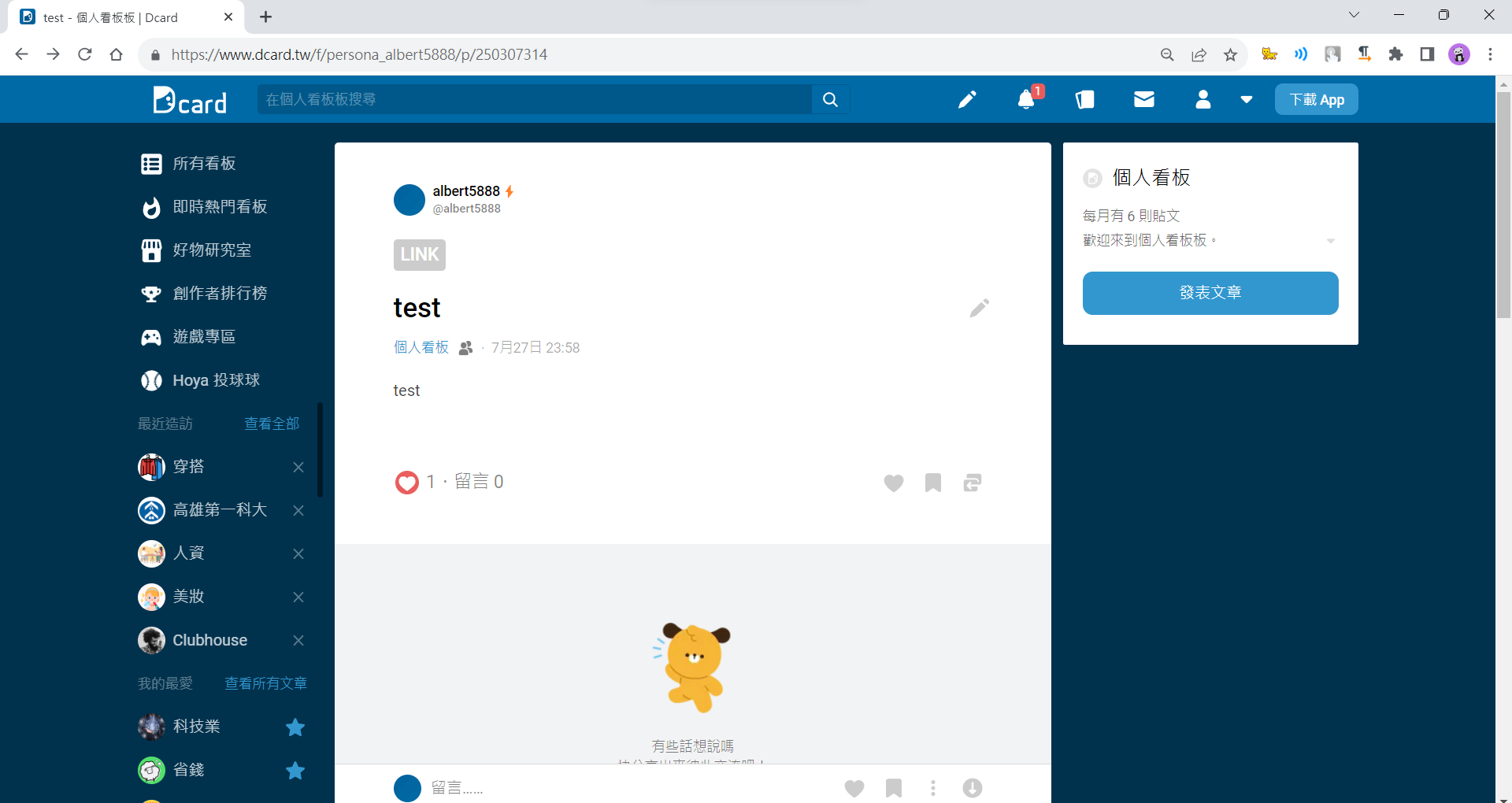
Task: Open the 美妝 board
Action: pyautogui.click(x=172, y=597)
